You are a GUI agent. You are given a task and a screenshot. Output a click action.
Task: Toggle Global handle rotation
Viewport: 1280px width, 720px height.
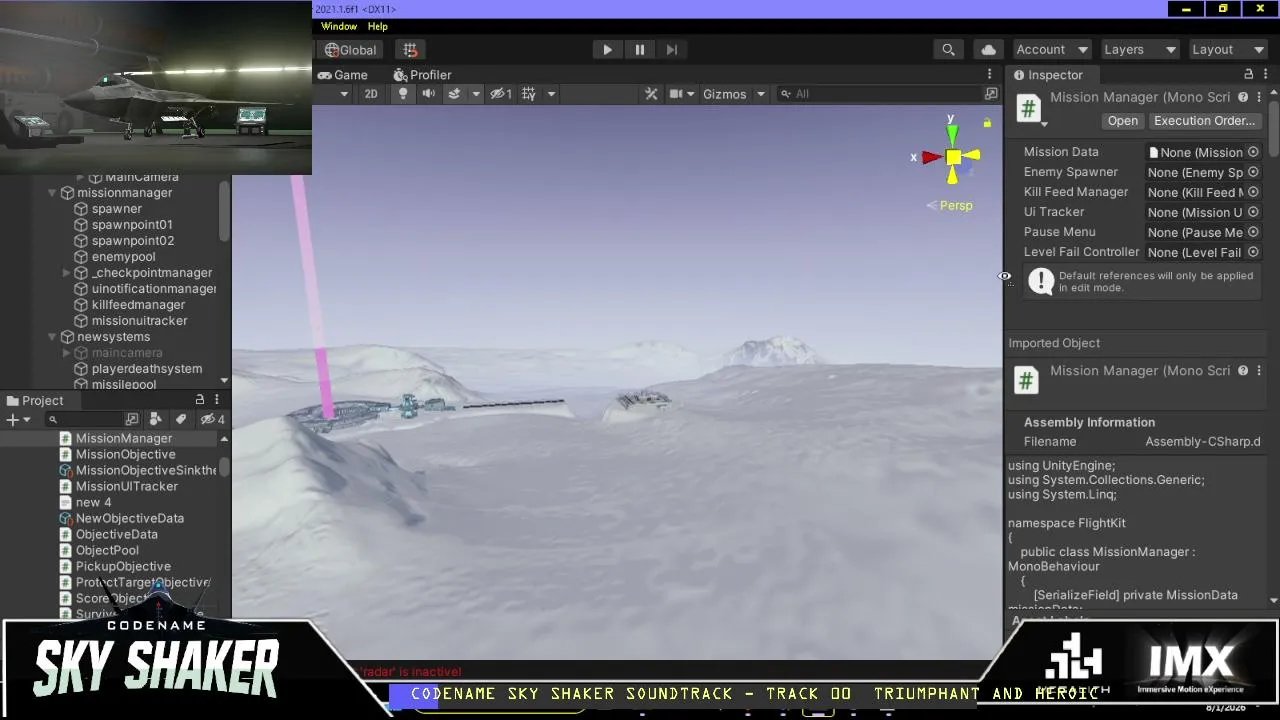(x=351, y=50)
